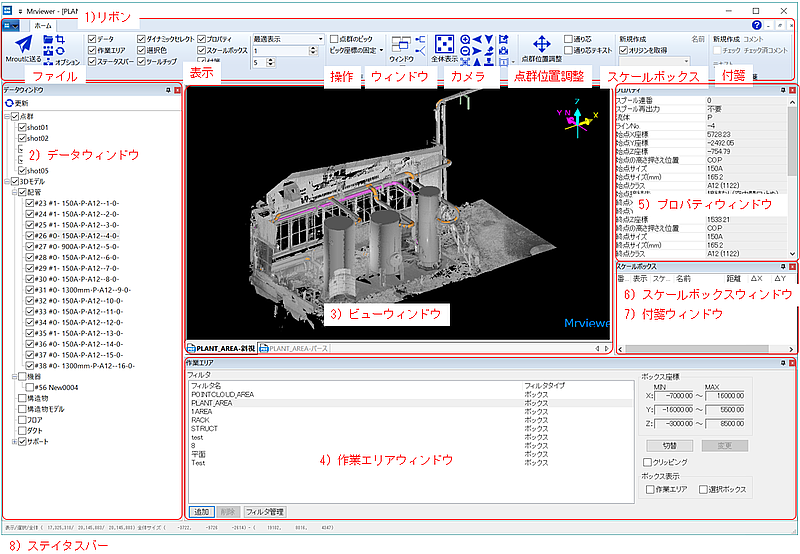
Task: Toggle the データ checkbox in ribbon
Action: pyautogui.click(x=92, y=39)
